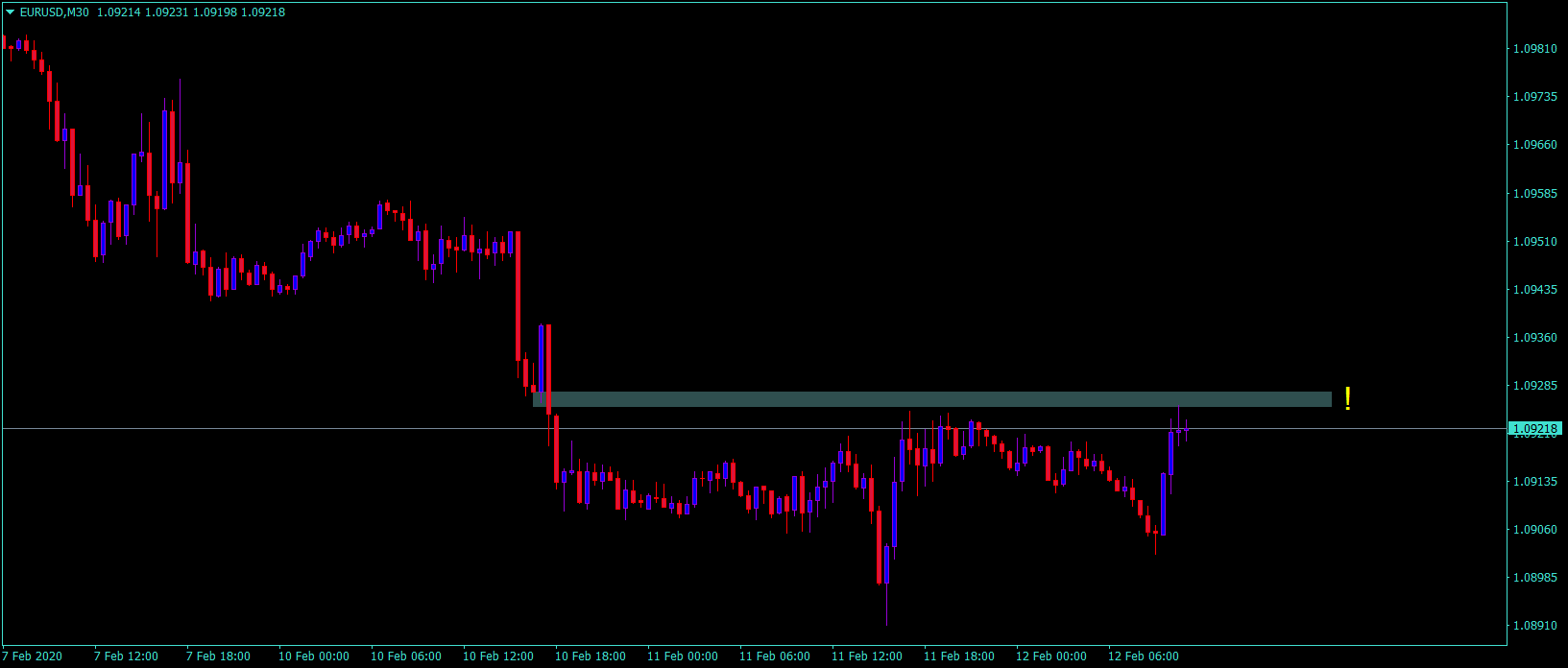The width and height of the screenshot is (1568, 668).
Task: Click the 1.09585 price scale label
Action: point(1535,194)
